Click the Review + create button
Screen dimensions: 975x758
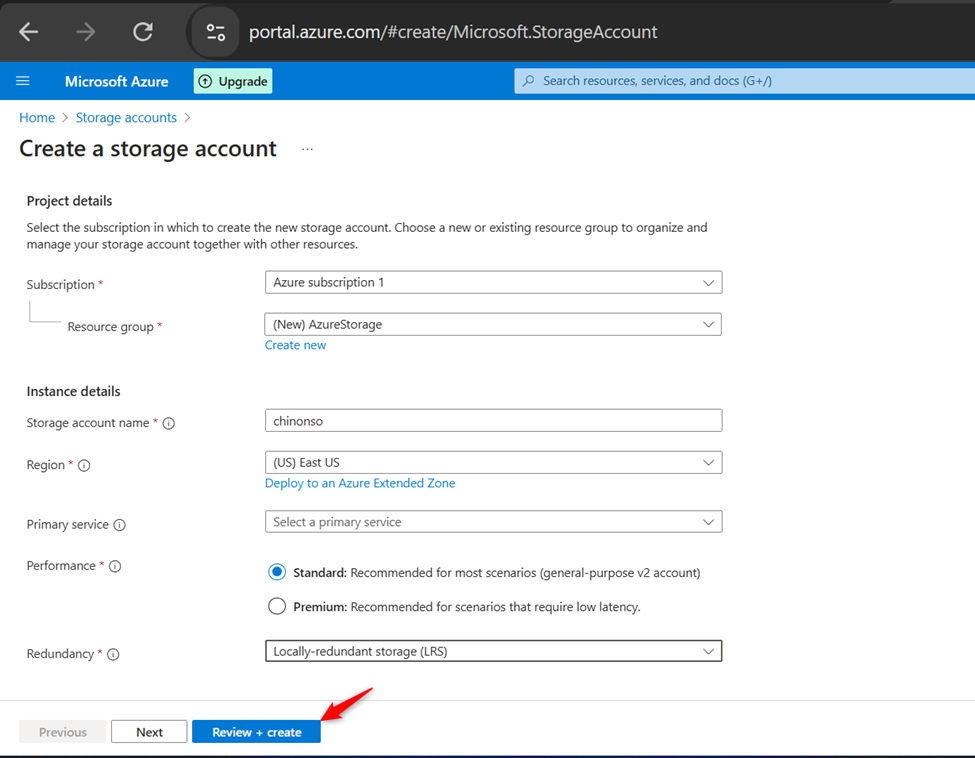point(256,732)
